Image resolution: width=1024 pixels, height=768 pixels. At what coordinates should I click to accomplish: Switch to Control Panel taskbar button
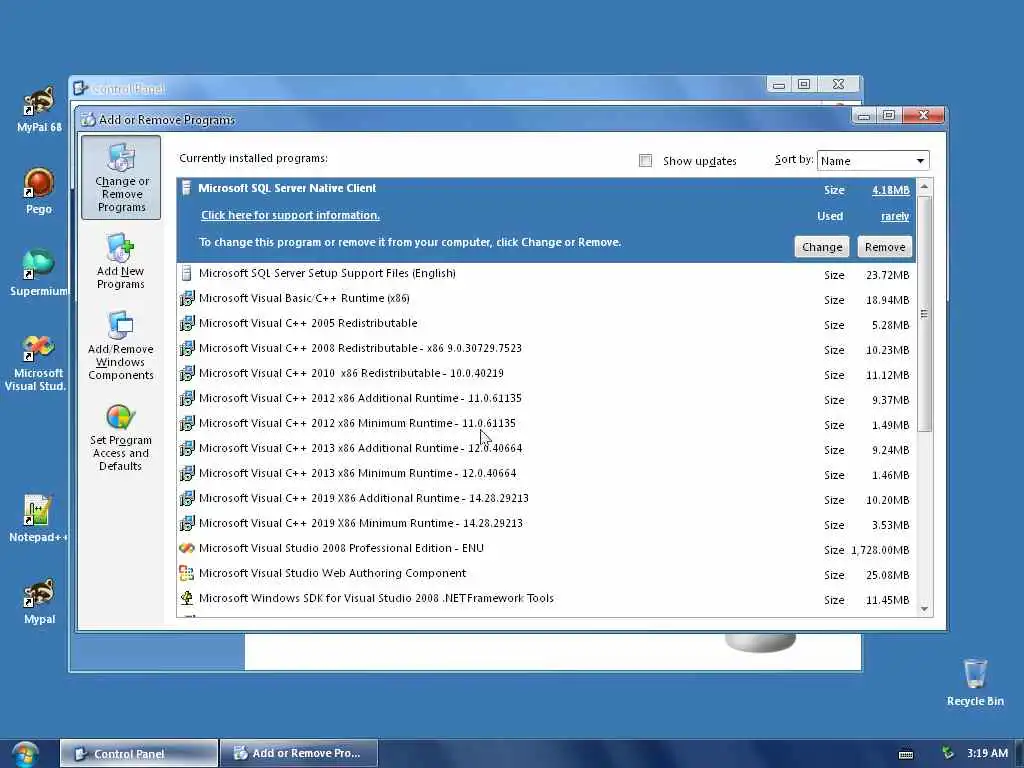pyautogui.click(x=138, y=754)
